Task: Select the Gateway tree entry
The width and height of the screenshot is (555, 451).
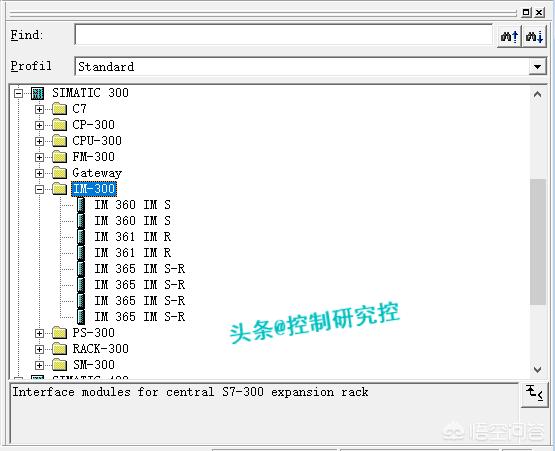Action: click(97, 173)
